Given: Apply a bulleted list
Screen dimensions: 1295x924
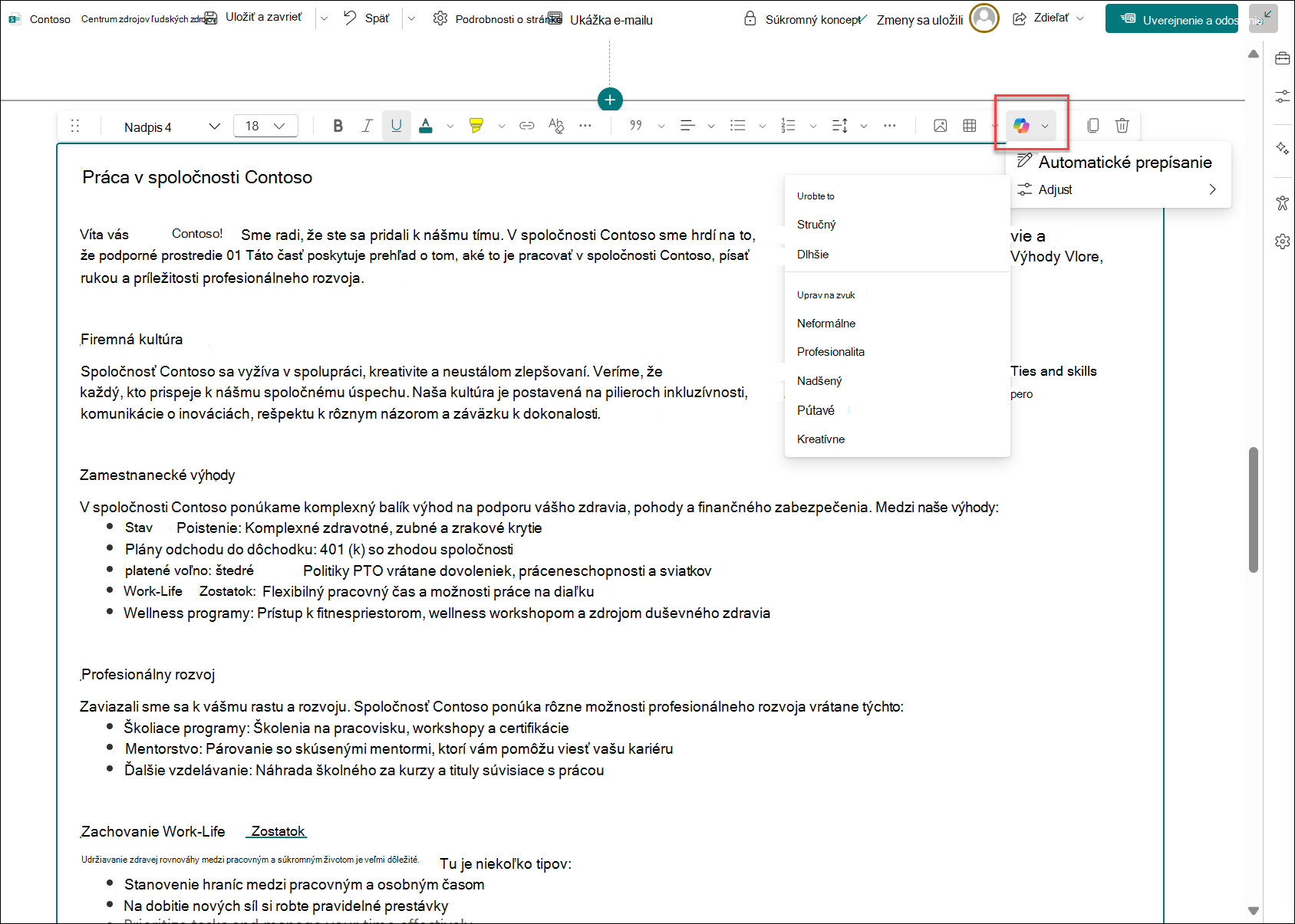Looking at the screenshot, I should pyautogui.click(x=738, y=126).
